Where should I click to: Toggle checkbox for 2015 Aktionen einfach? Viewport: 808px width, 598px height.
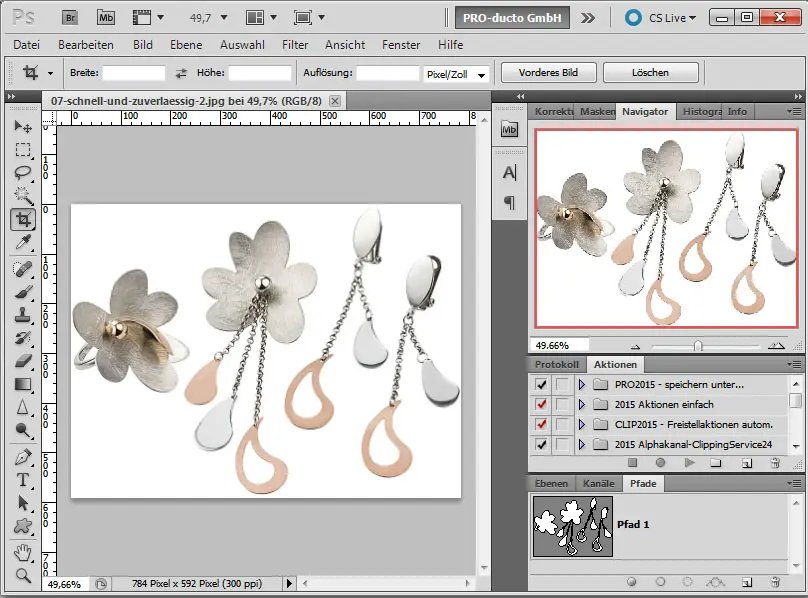(542, 404)
